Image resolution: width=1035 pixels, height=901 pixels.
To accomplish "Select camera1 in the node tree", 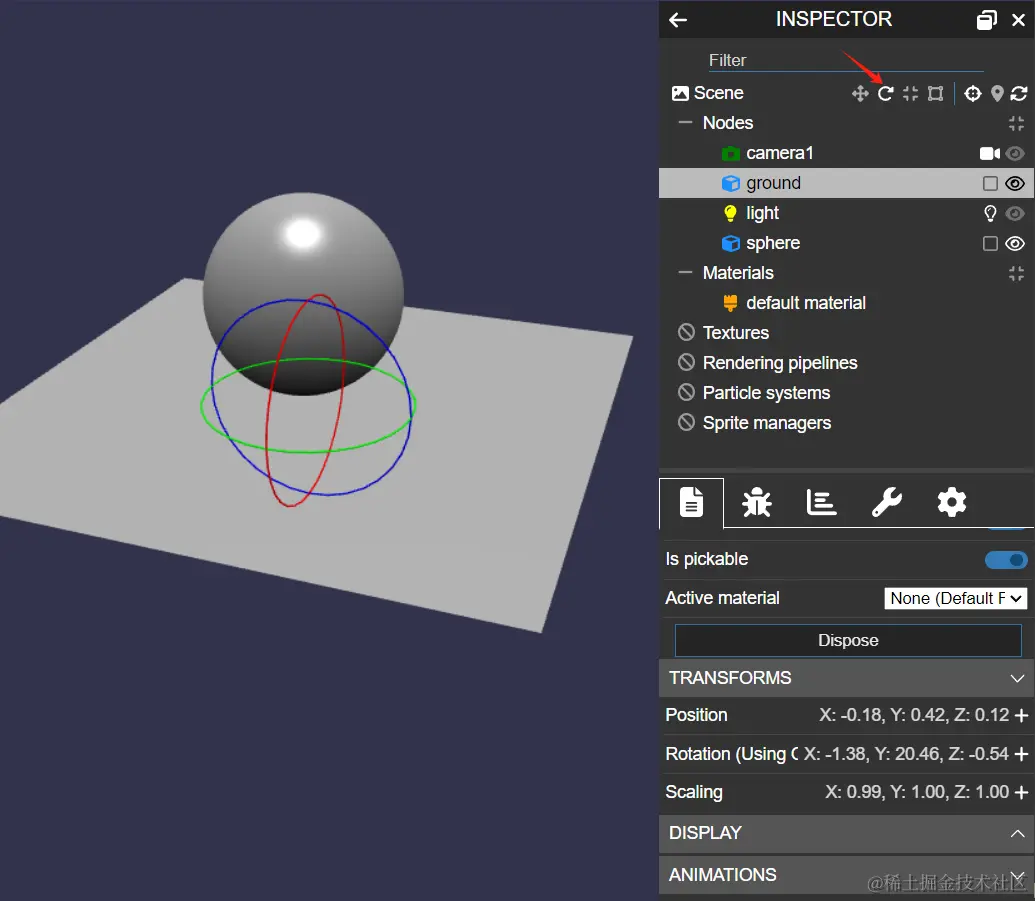I will click(780, 153).
